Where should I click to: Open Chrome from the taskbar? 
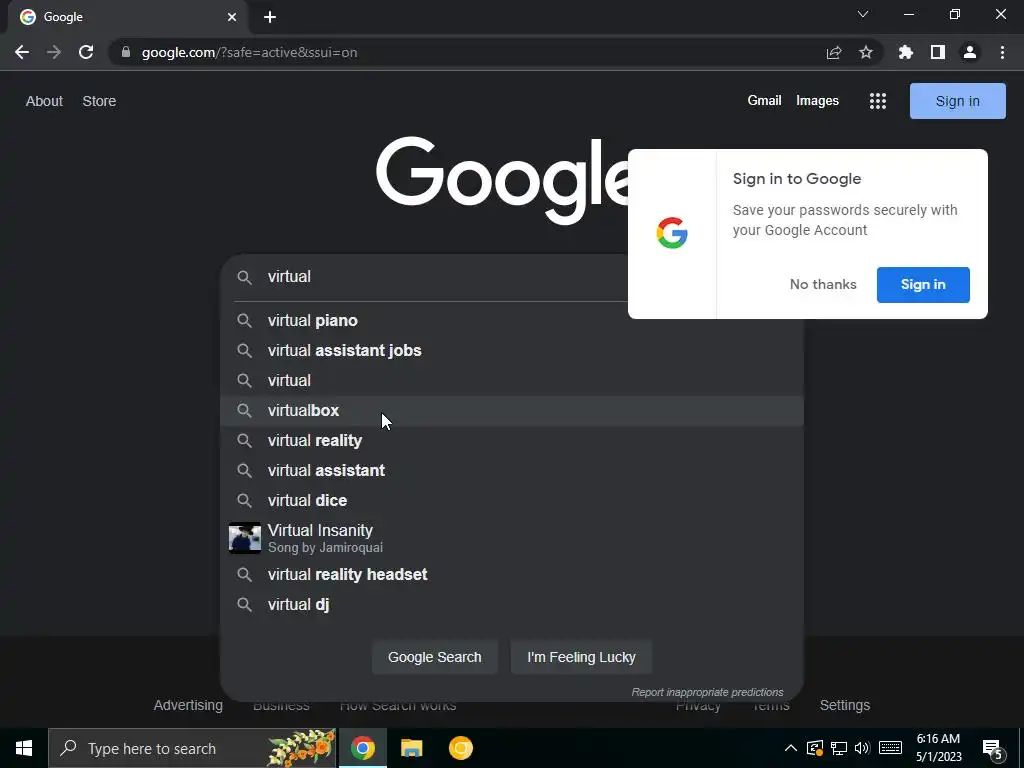(x=362, y=748)
